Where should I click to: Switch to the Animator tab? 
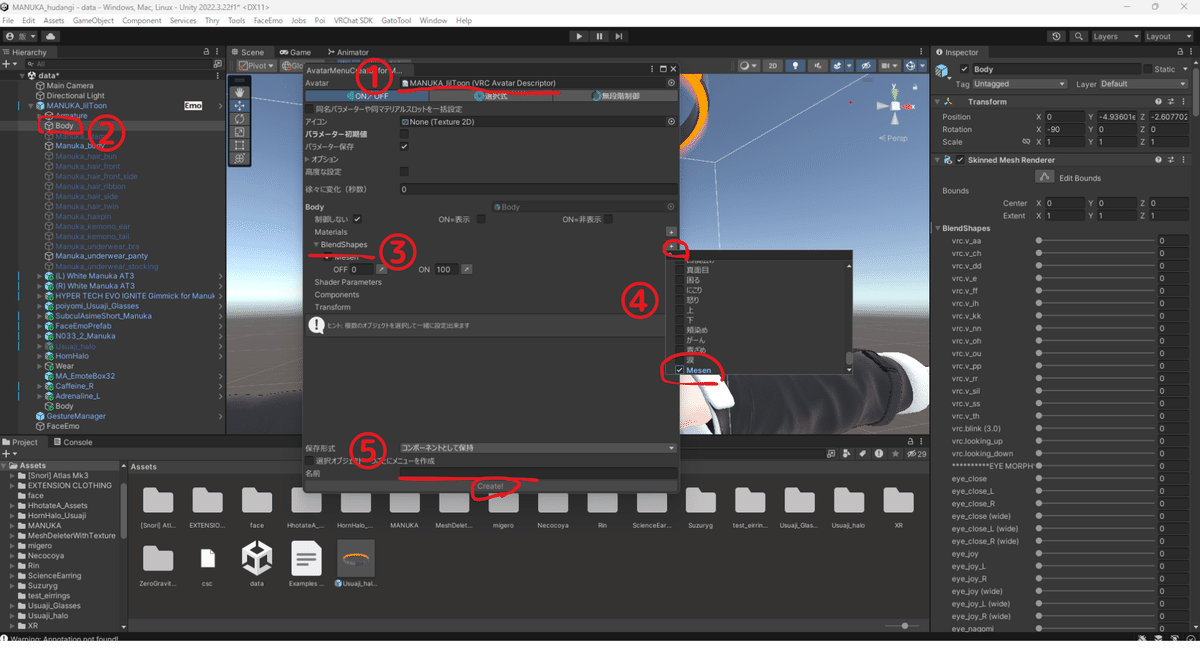pos(347,52)
